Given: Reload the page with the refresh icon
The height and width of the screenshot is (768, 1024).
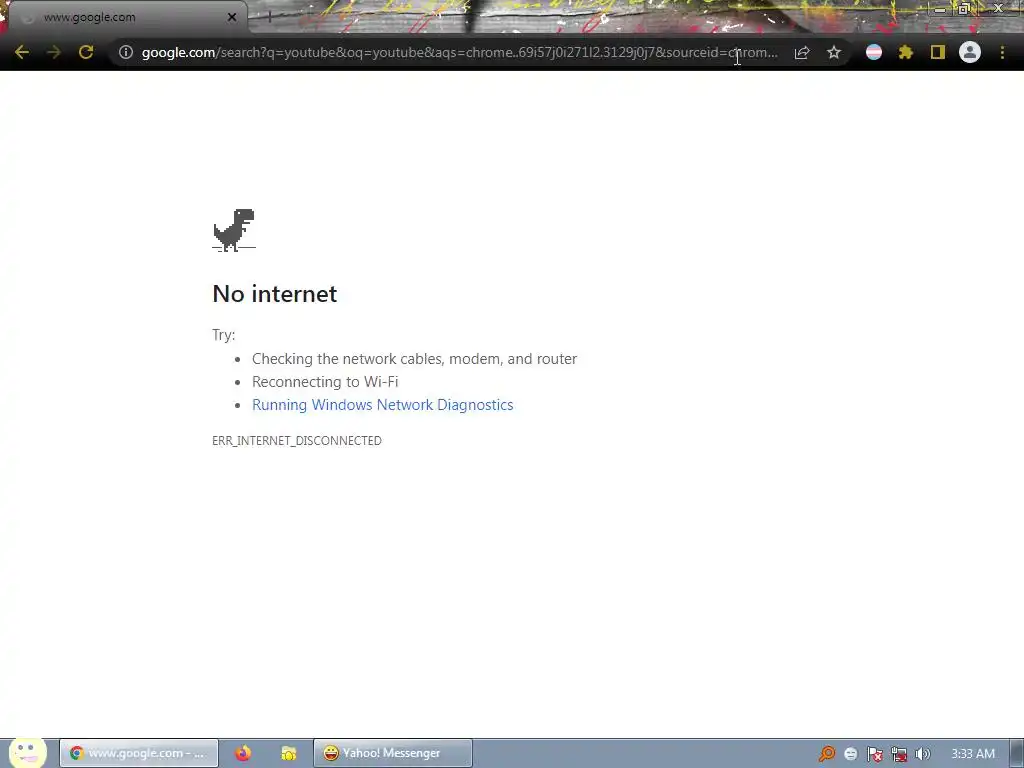Looking at the screenshot, I should pos(86,52).
